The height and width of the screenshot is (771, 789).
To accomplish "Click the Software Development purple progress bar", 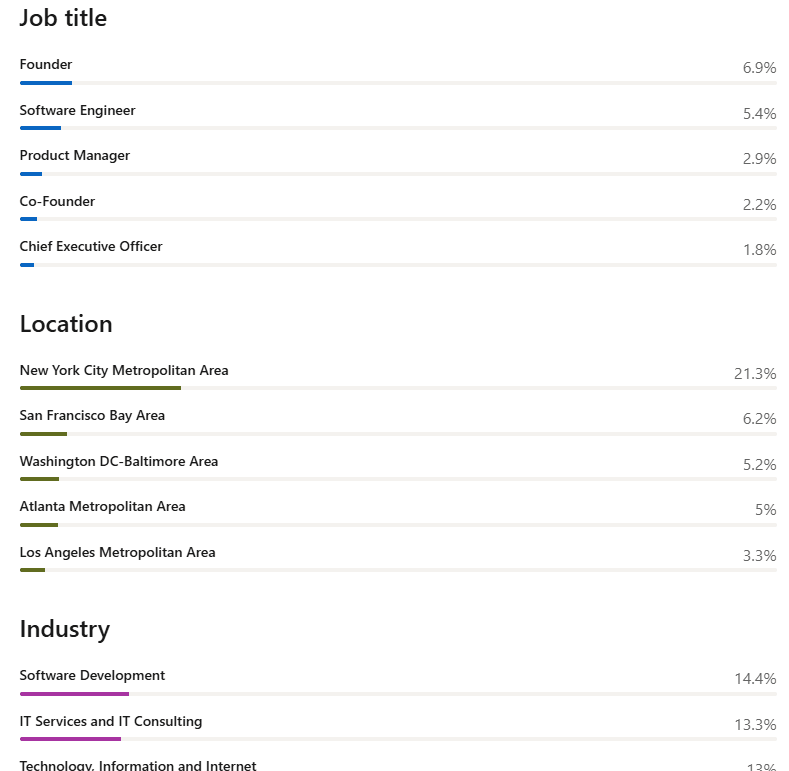I will pyautogui.click(x=74, y=693).
